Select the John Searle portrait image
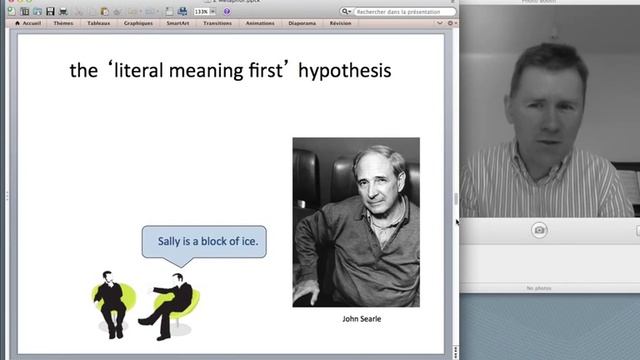Viewport: 640px width, 360px height. coord(356,222)
